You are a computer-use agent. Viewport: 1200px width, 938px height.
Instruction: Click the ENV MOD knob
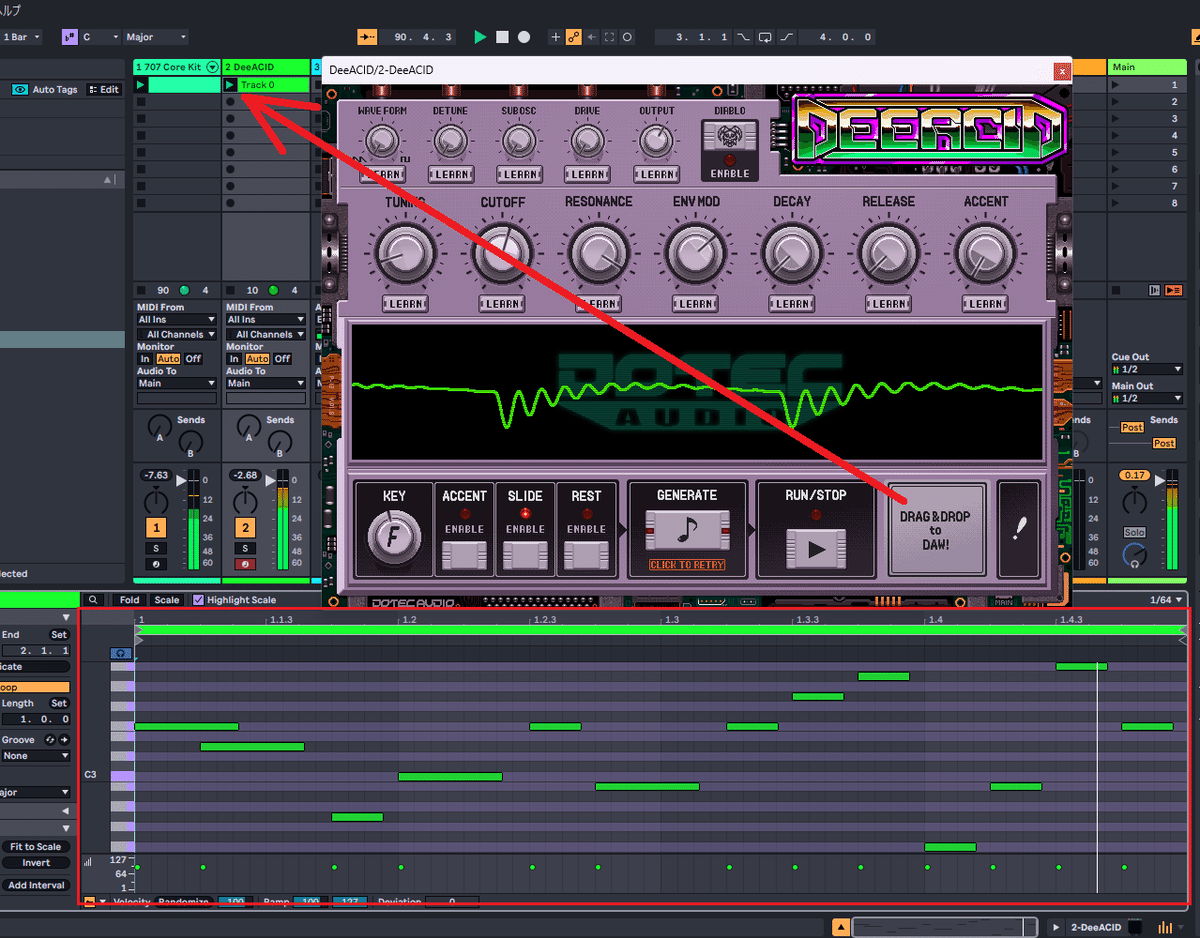point(696,253)
